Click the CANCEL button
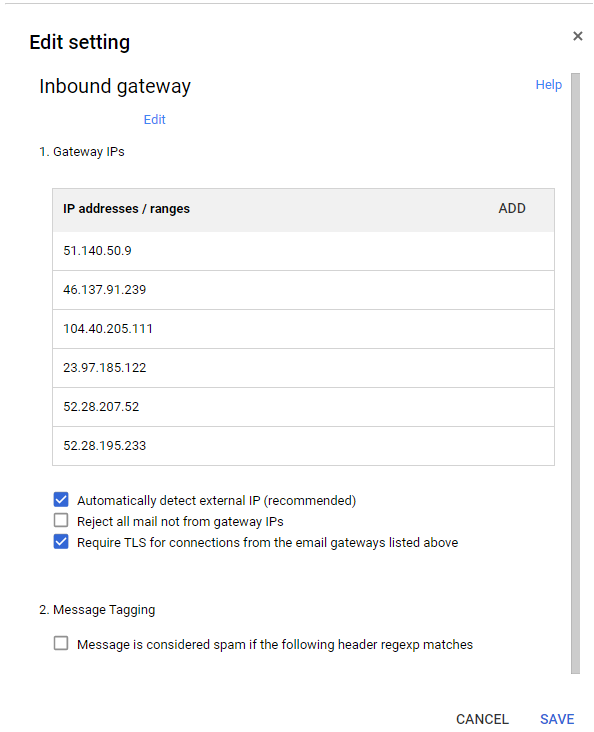Image resolution: width=594 pixels, height=732 pixels. (x=482, y=719)
